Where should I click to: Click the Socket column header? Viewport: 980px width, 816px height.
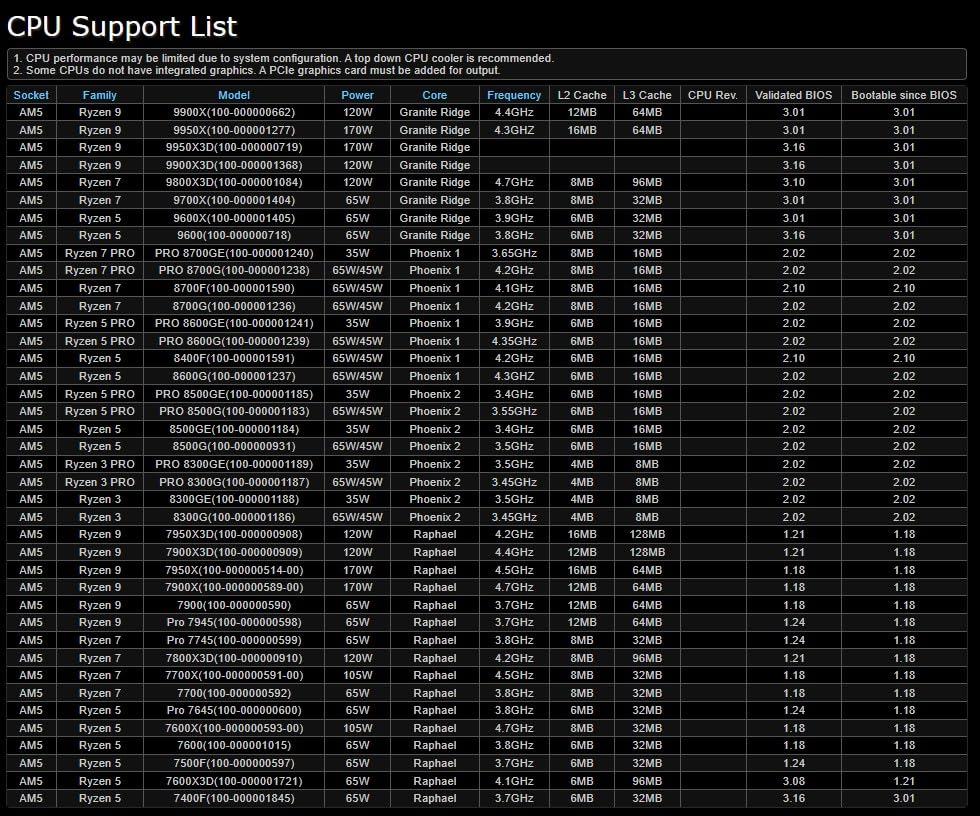[31, 95]
